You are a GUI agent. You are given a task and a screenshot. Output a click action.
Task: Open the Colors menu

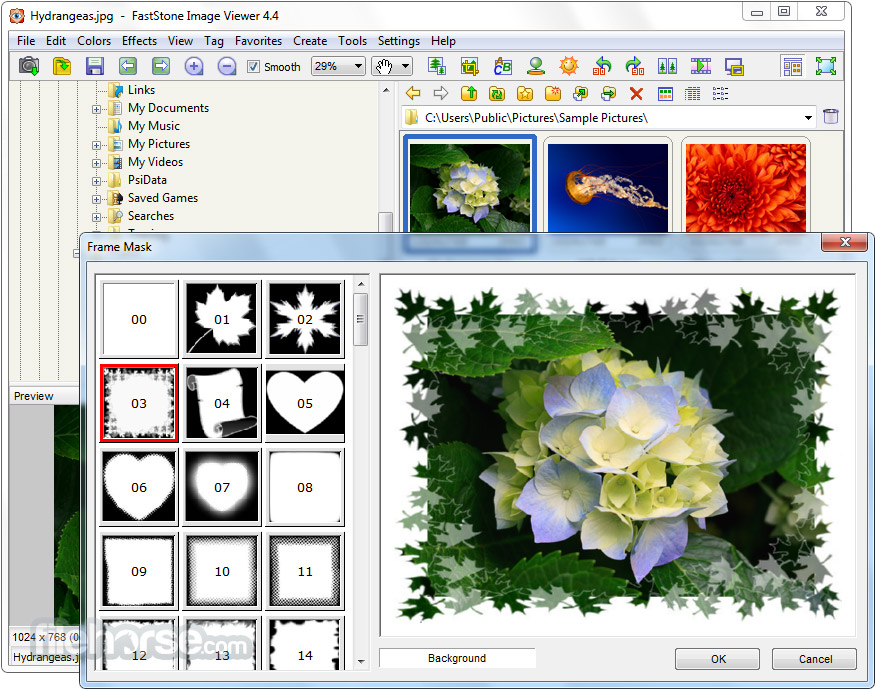coord(94,41)
